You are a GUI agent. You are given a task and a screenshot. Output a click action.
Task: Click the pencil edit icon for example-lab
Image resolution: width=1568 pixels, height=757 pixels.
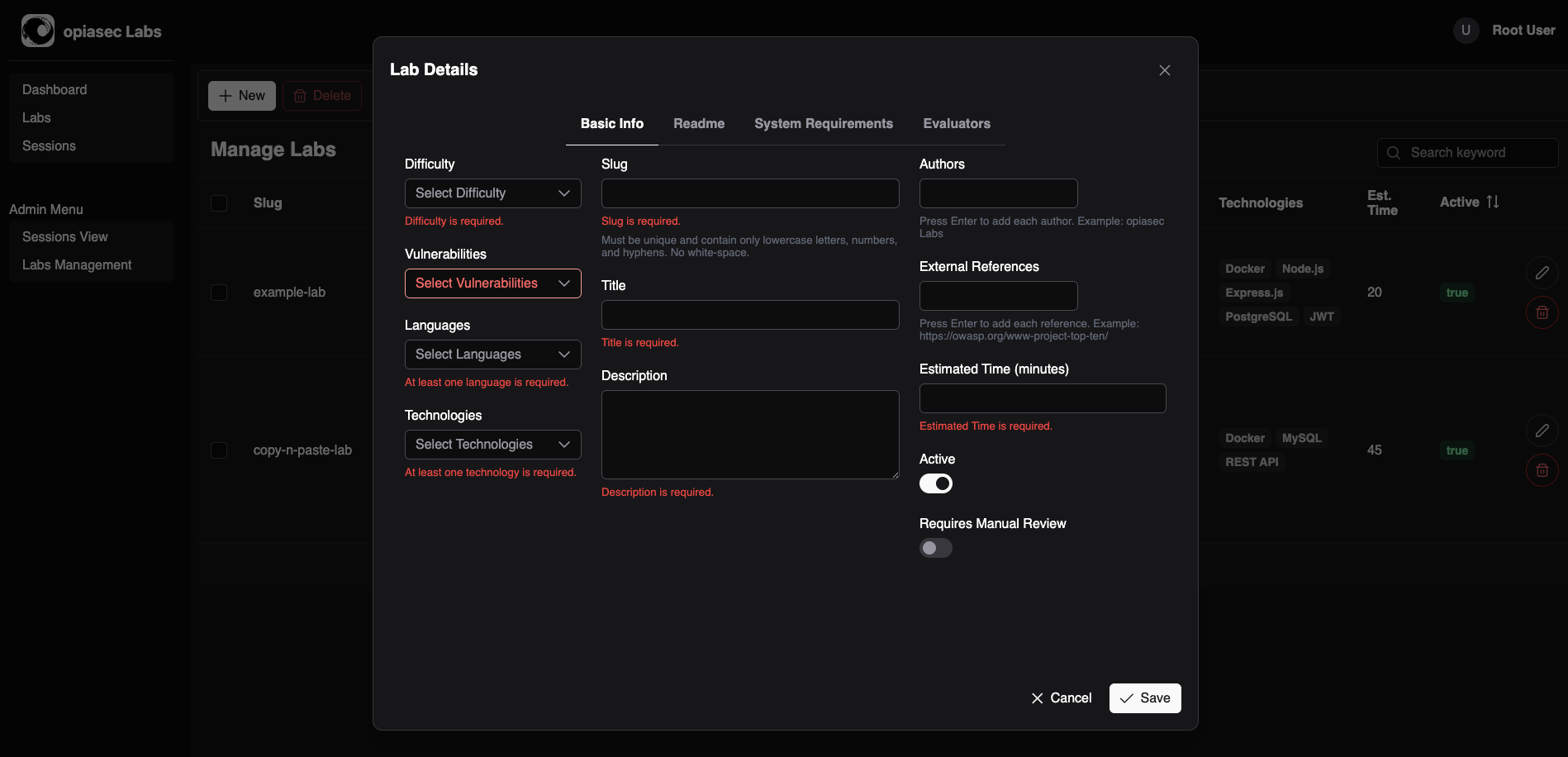(x=1542, y=273)
